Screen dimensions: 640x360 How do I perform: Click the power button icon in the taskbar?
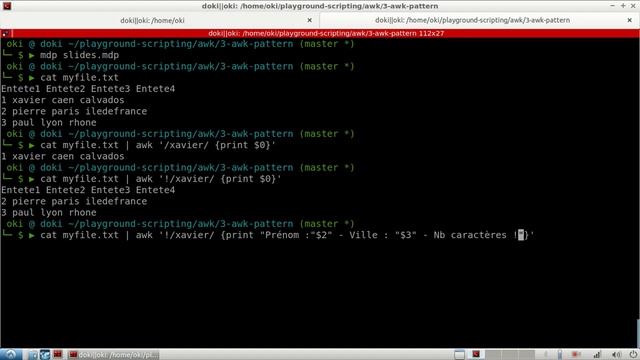point(633,354)
